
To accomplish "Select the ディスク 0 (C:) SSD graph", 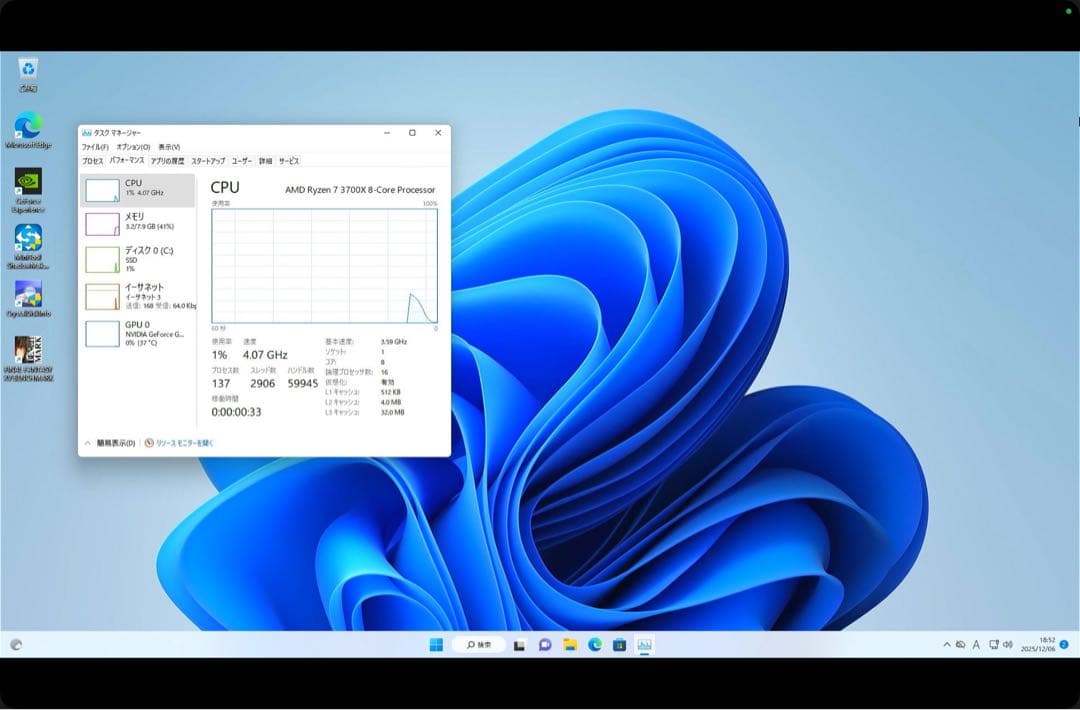I will tap(137, 260).
